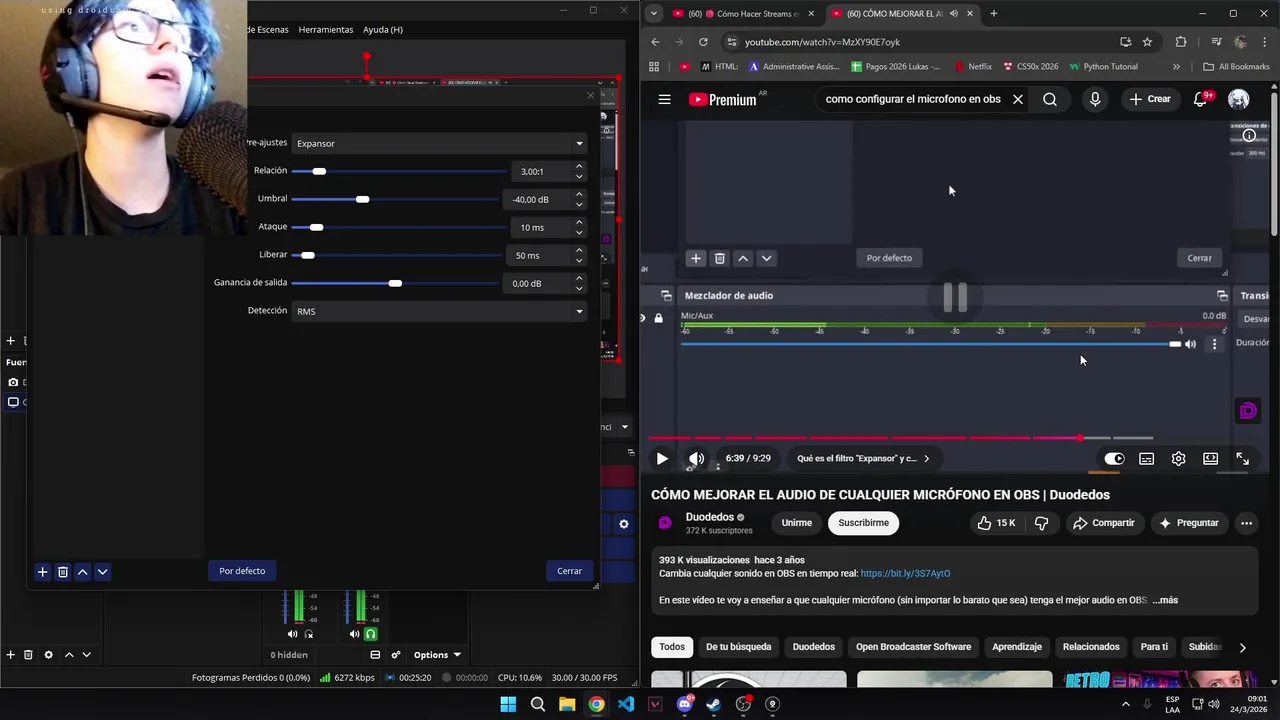Run the YouTube search with the magnifier button
The height and width of the screenshot is (720, 1280).
click(x=1049, y=99)
